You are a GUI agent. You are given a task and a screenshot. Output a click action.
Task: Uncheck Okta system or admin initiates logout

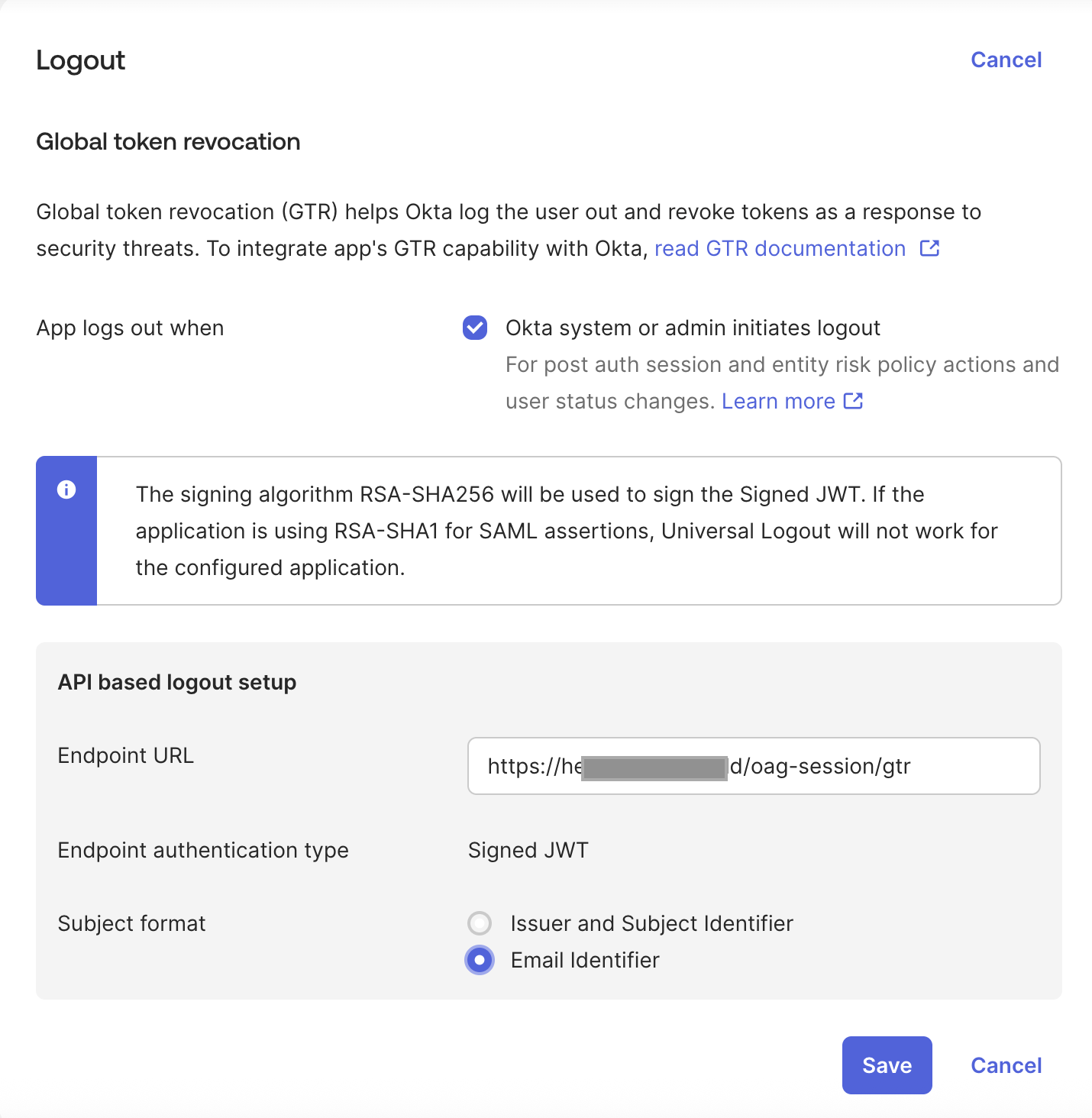474,328
